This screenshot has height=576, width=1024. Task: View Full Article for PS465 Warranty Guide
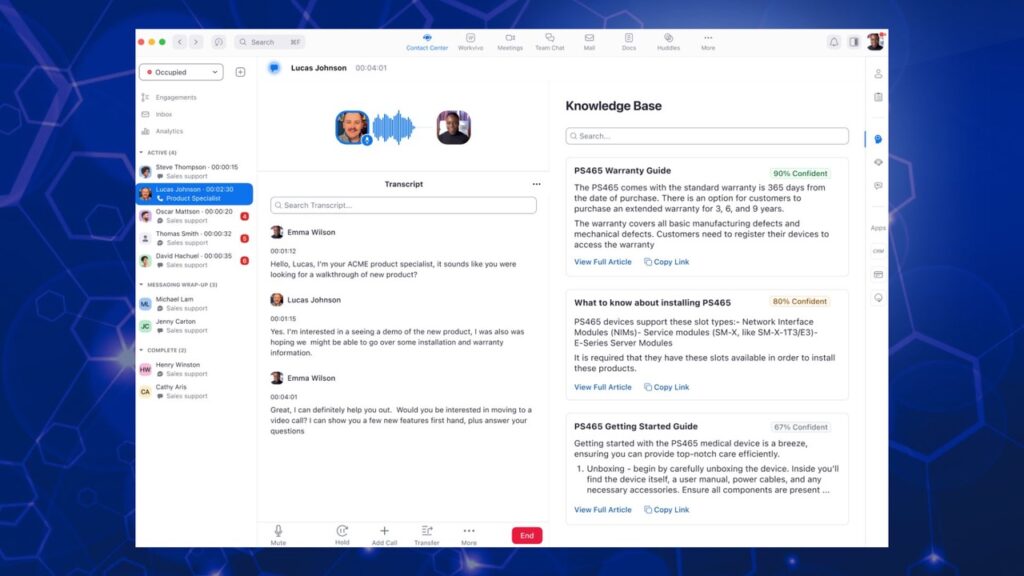coord(603,262)
